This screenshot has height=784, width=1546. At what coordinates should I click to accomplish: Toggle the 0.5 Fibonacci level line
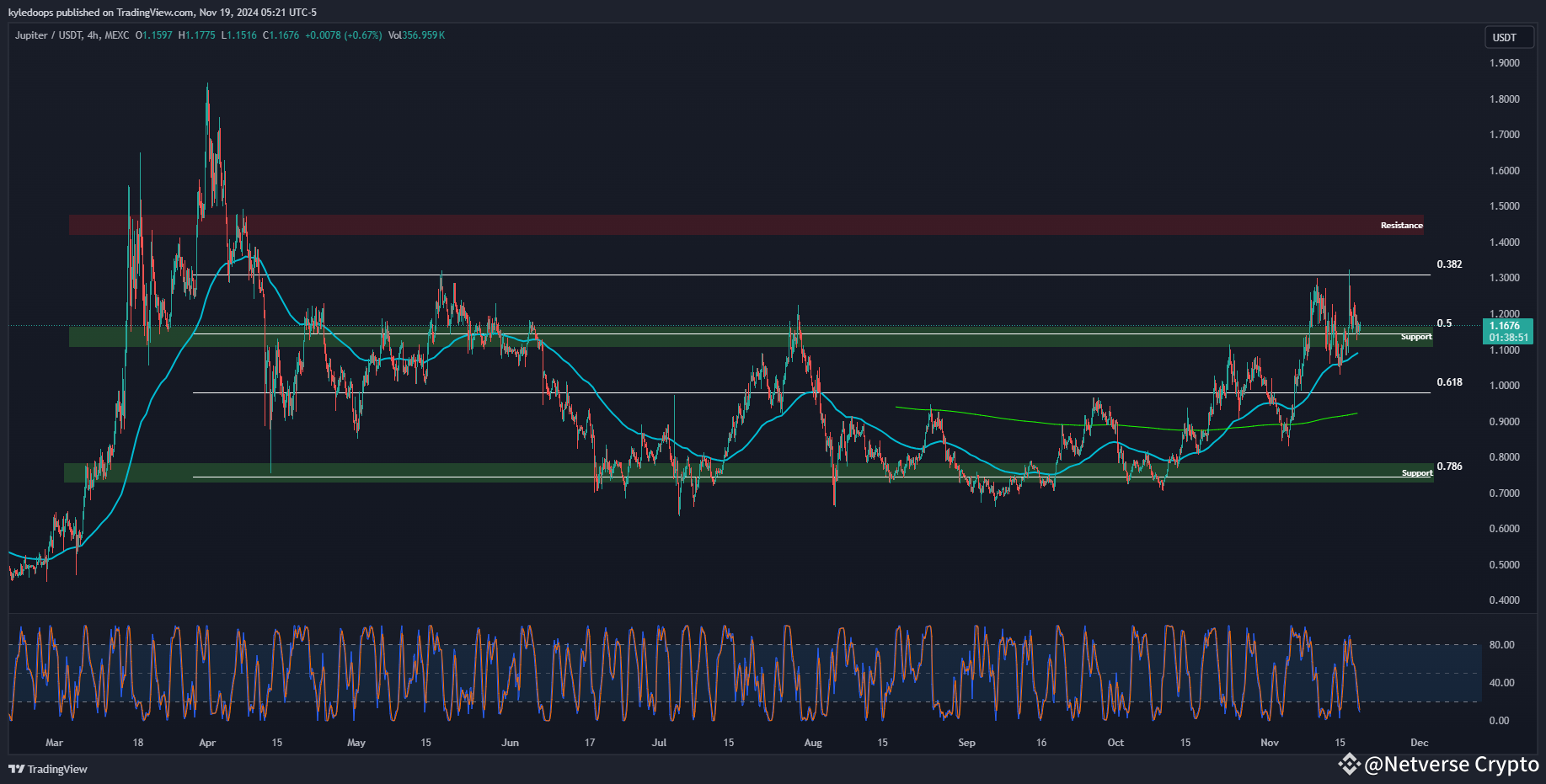click(x=1444, y=321)
